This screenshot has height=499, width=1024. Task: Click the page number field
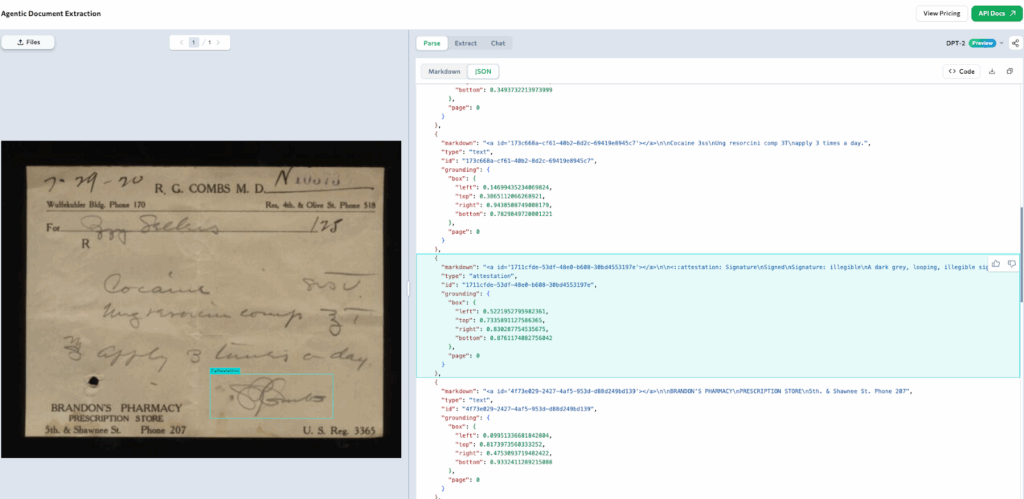coord(196,43)
